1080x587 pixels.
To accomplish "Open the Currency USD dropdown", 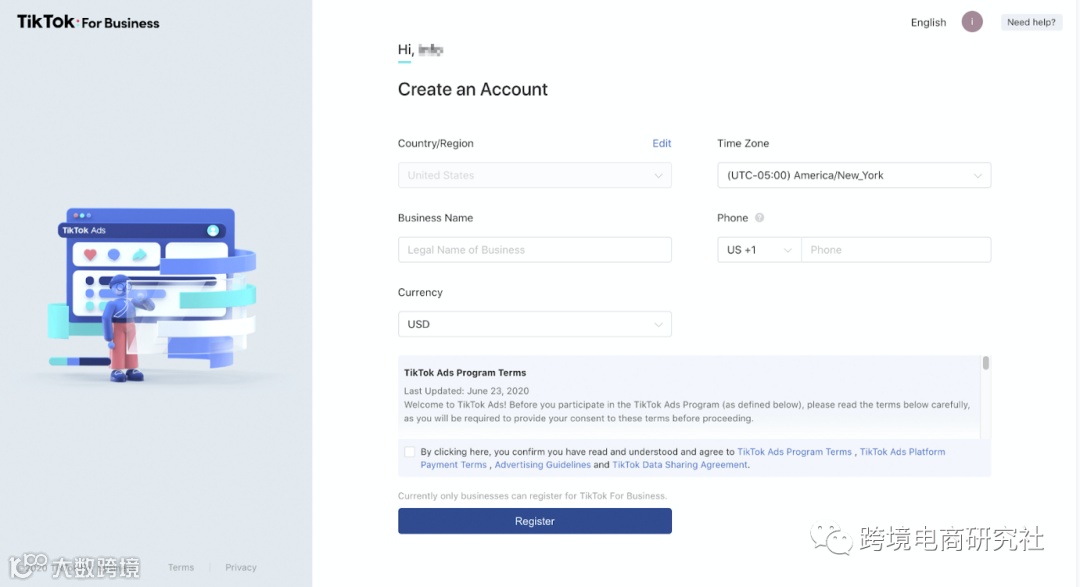I will [x=534, y=324].
